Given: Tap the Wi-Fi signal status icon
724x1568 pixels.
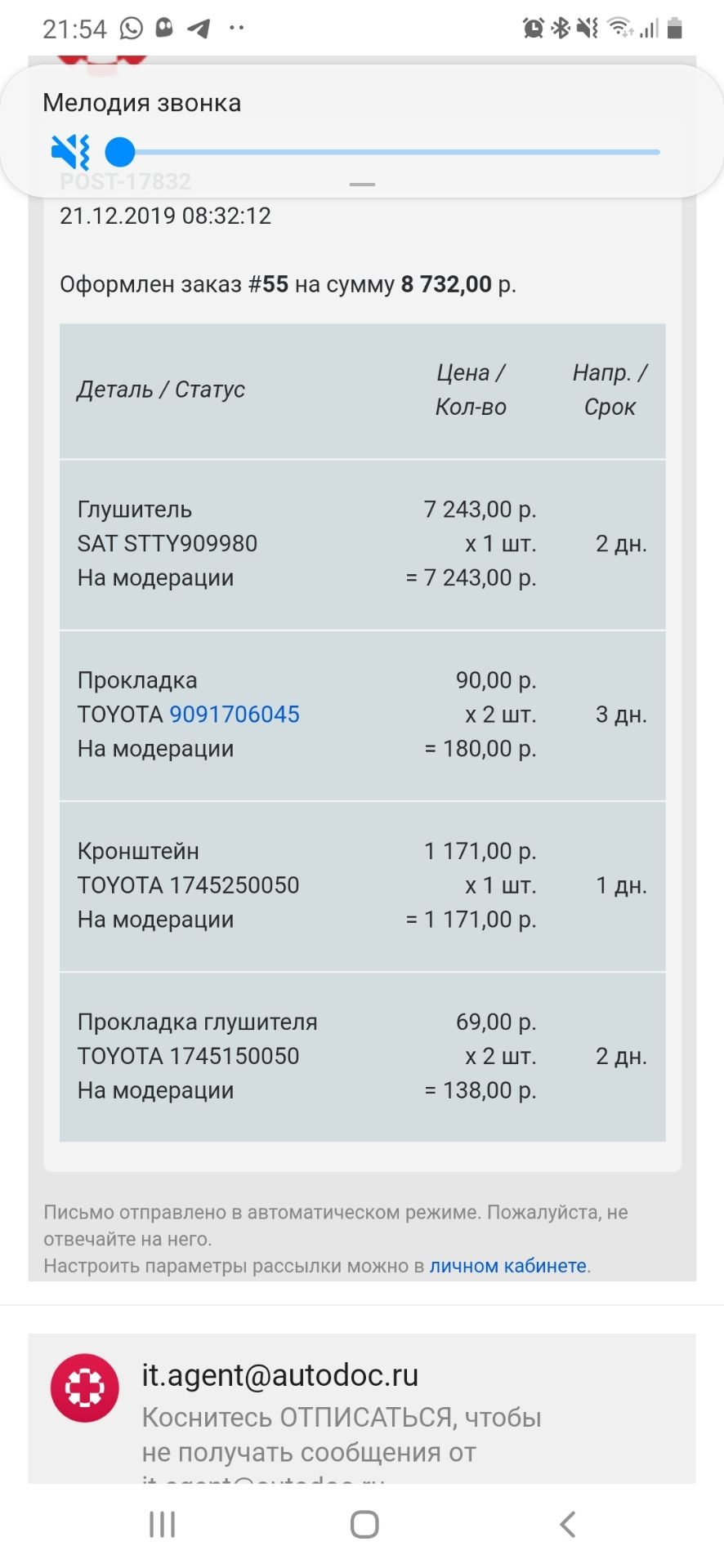Looking at the screenshot, I should coord(621,29).
